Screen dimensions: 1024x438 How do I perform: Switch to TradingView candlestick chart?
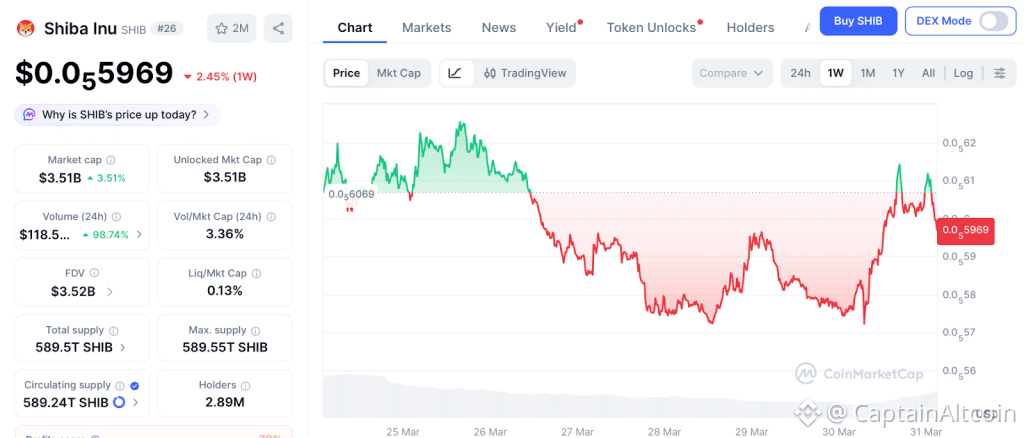524,73
